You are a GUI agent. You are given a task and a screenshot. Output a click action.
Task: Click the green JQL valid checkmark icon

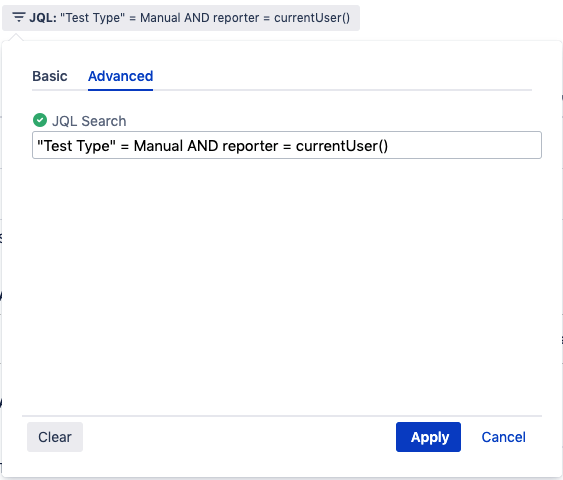coord(40,120)
